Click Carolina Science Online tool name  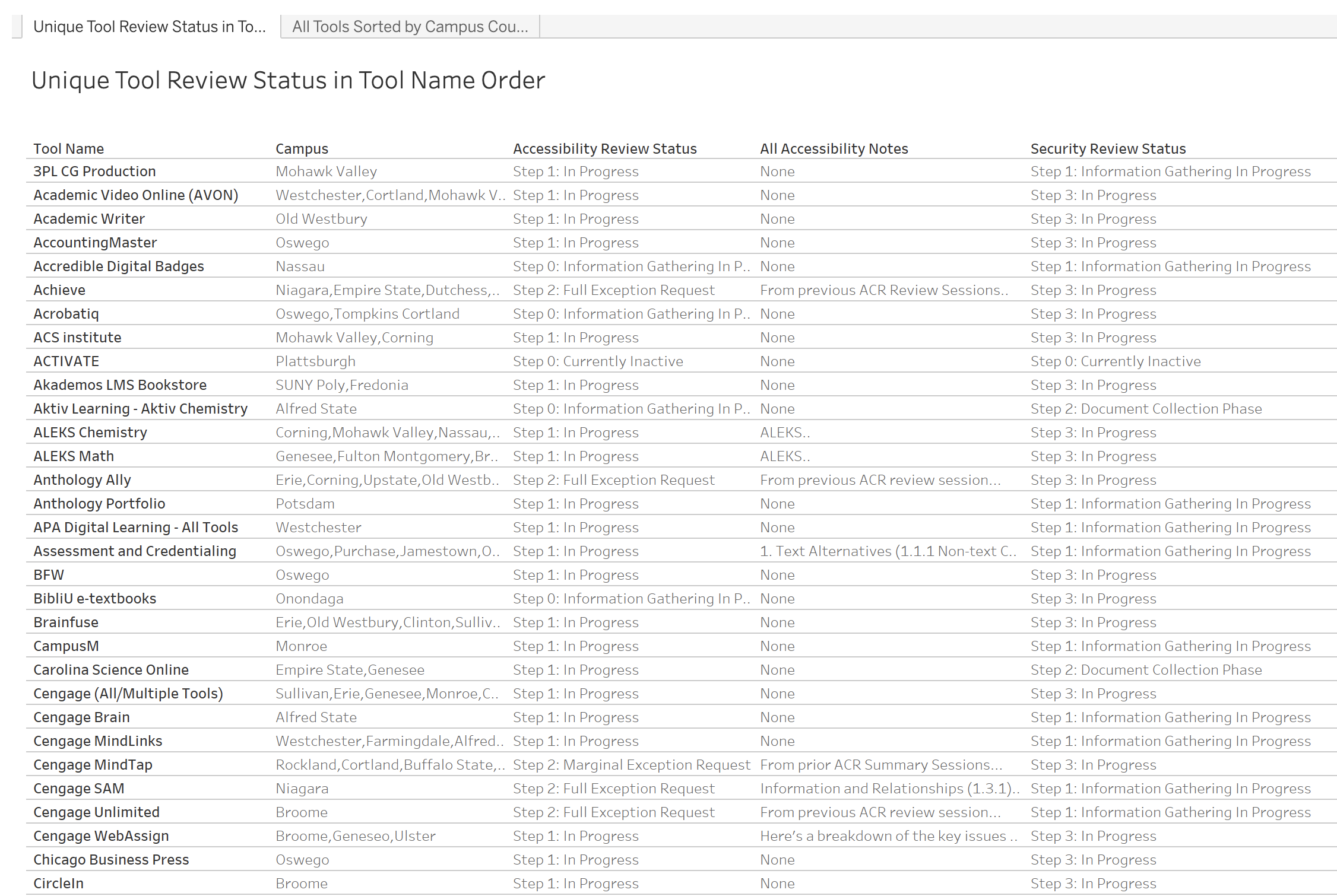click(x=111, y=670)
